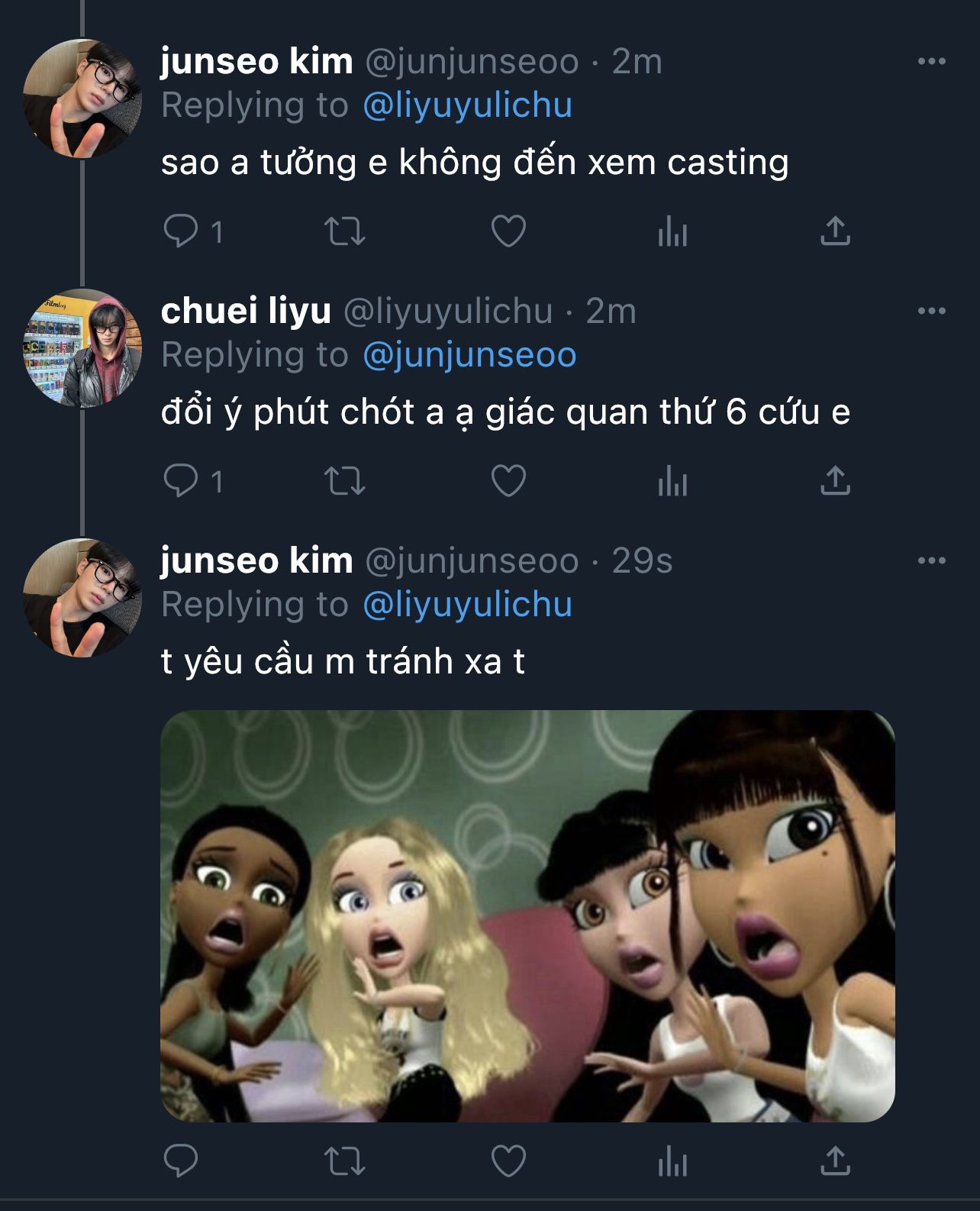Retweet the tweet with the Bratz image
980x1211 pixels.
(345, 1161)
